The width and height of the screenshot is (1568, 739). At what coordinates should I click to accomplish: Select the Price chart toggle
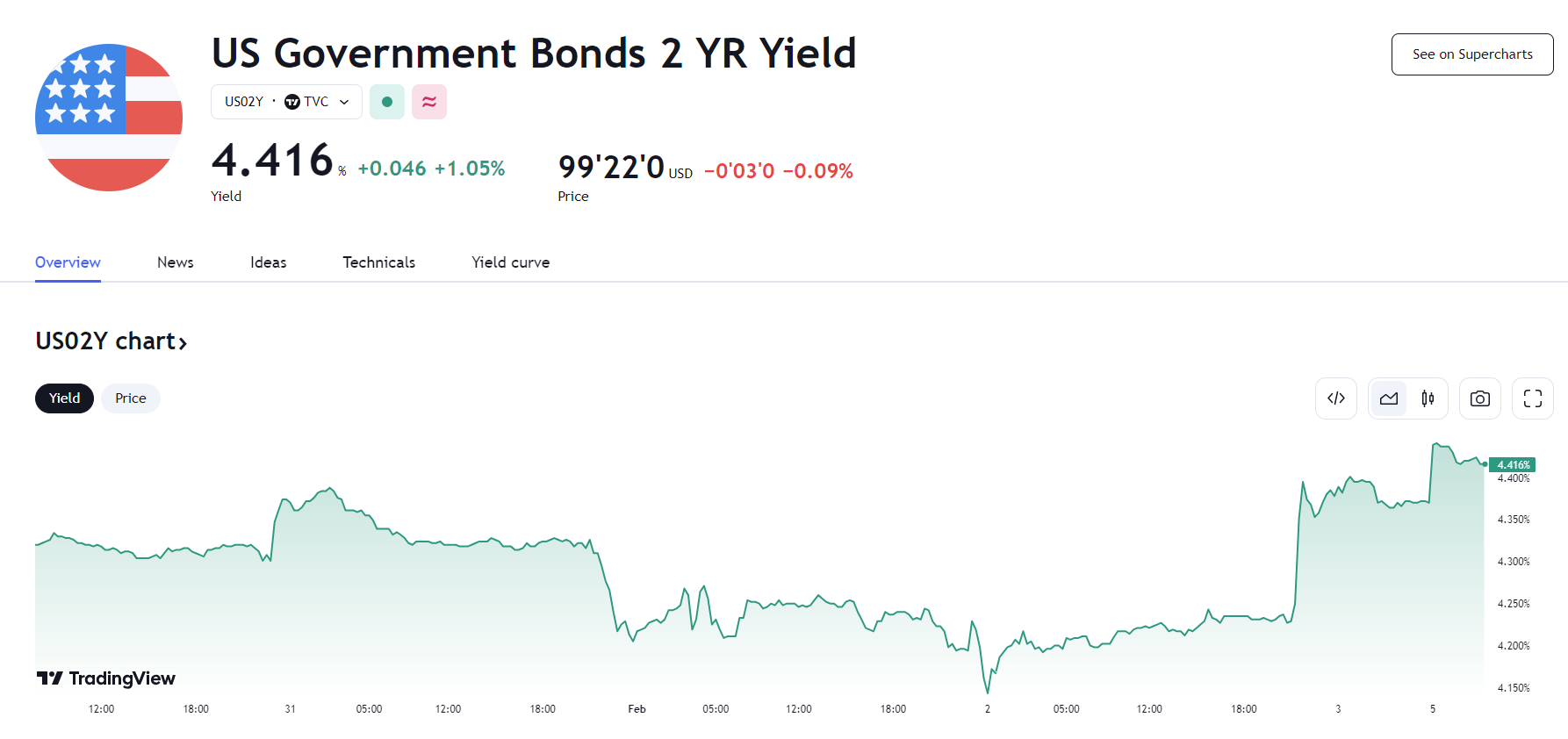131,398
